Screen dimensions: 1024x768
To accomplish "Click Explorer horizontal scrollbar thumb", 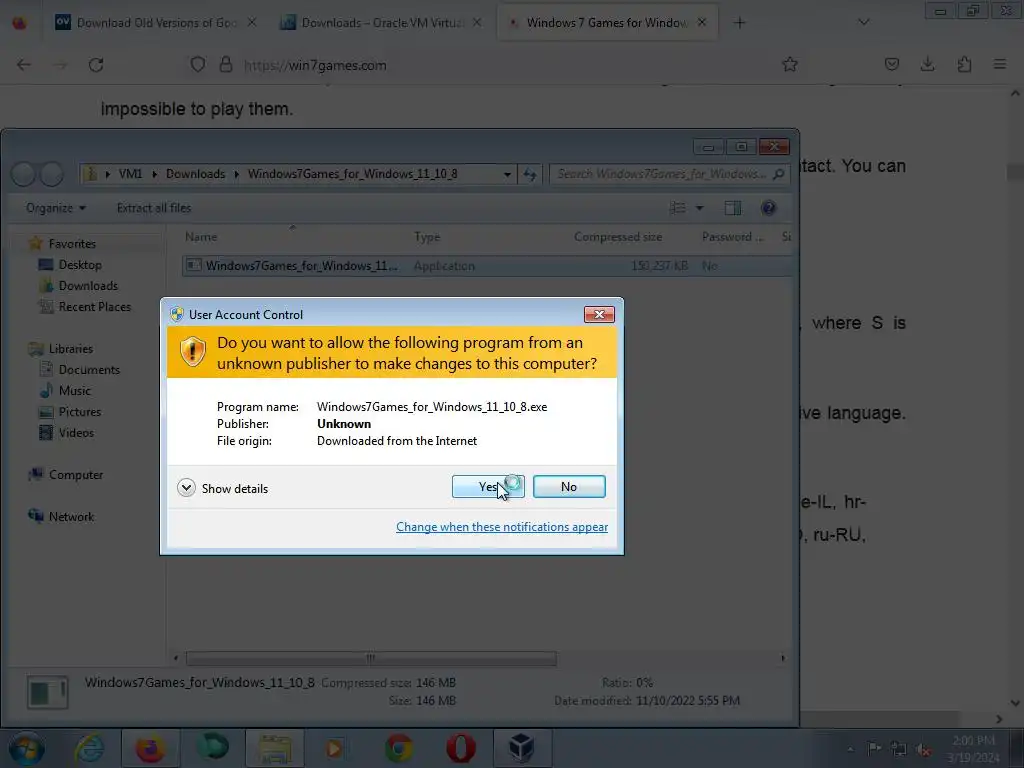I will coord(371,658).
